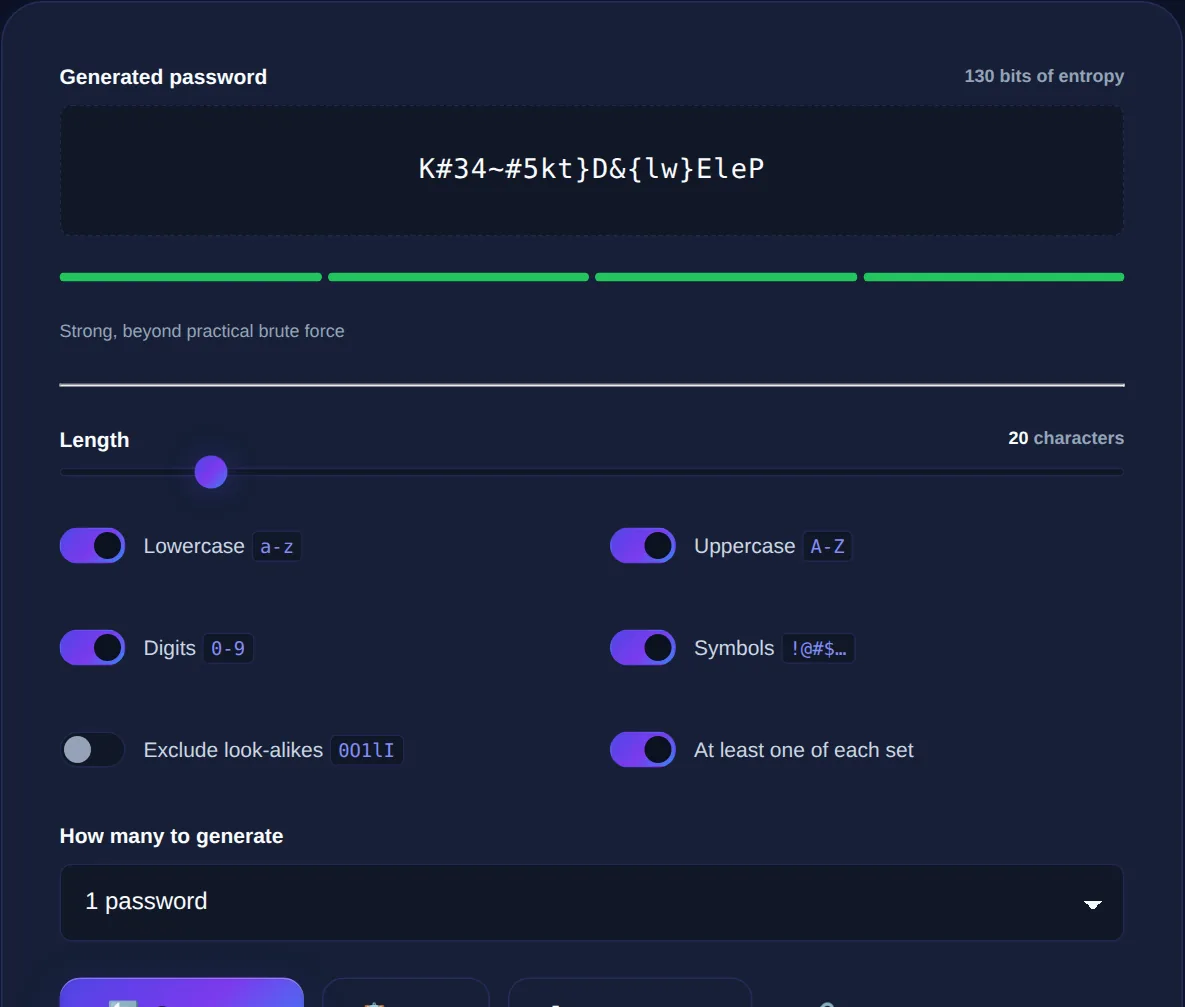The width and height of the screenshot is (1185, 1007).
Task: Click the last green strength bar segment
Action: (994, 277)
